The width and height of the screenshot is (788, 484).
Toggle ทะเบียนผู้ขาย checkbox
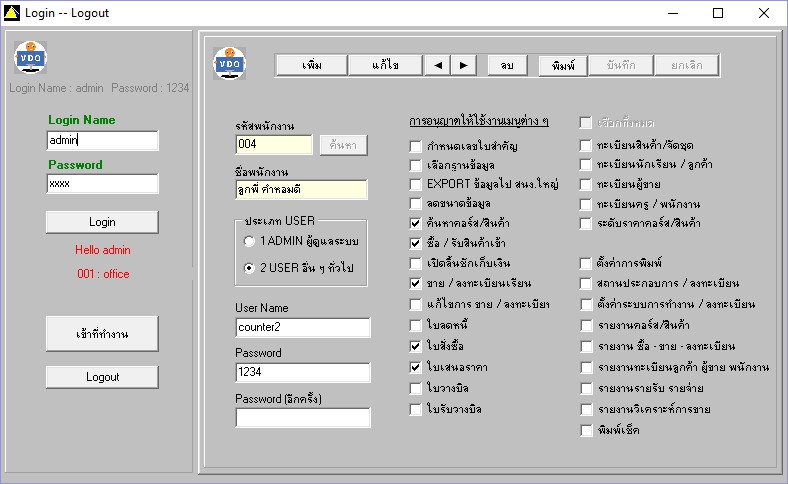click(585, 184)
